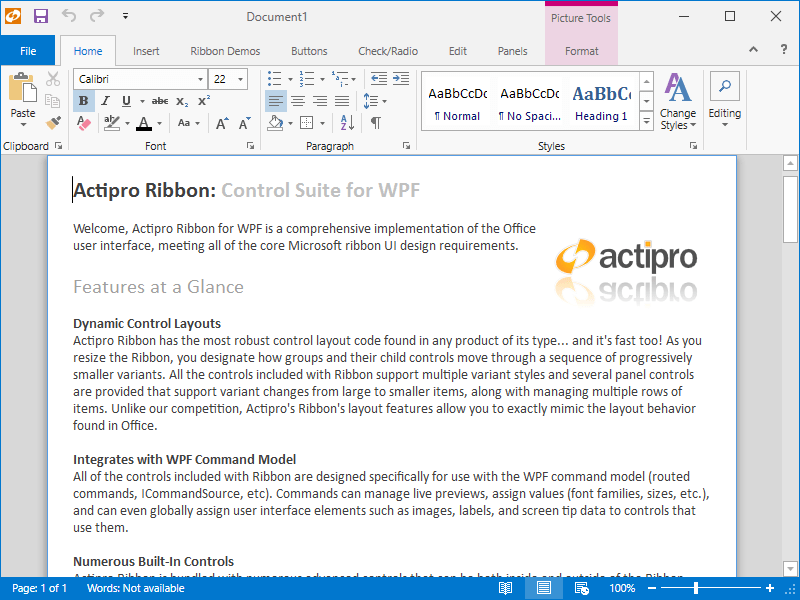Click the Save icon in title bar

point(41,16)
